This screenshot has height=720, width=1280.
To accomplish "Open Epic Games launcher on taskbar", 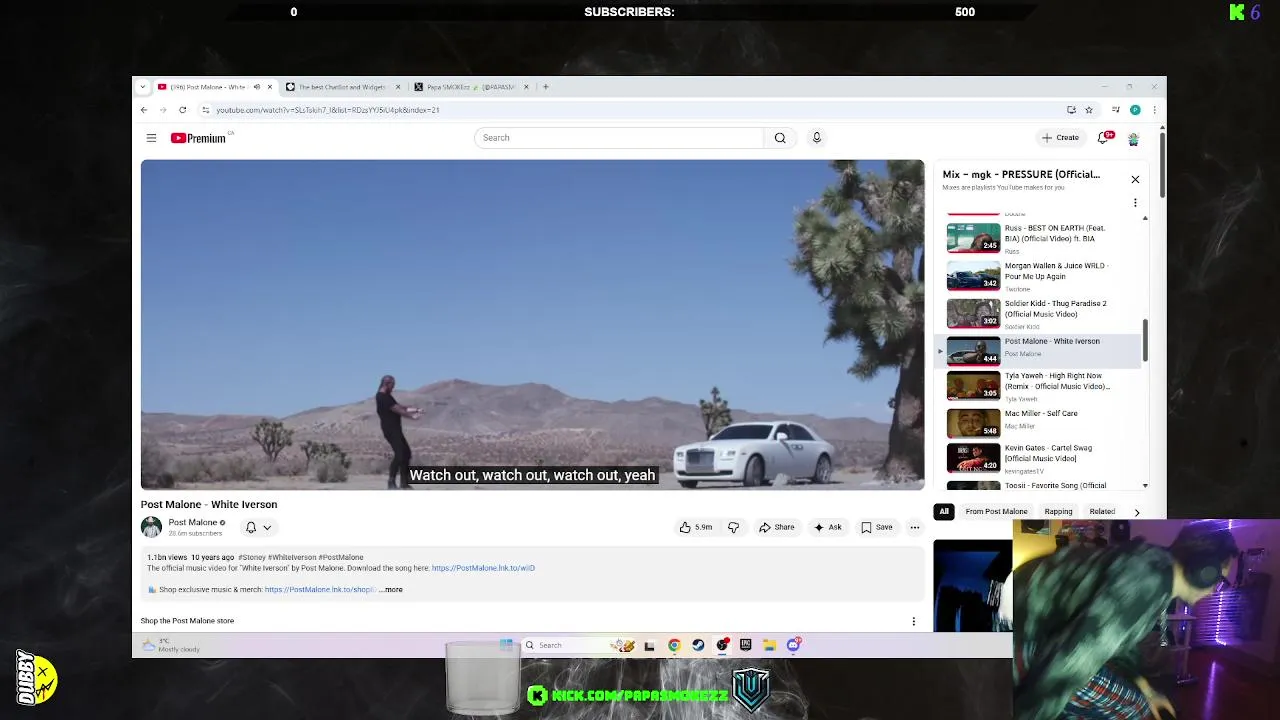I will [x=745, y=645].
